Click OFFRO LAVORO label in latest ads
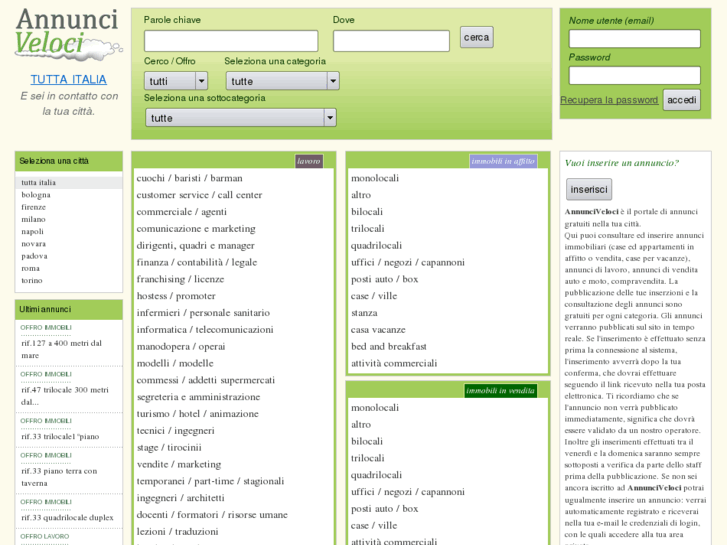This screenshot has width=727, height=545. (x=45, y=536)
